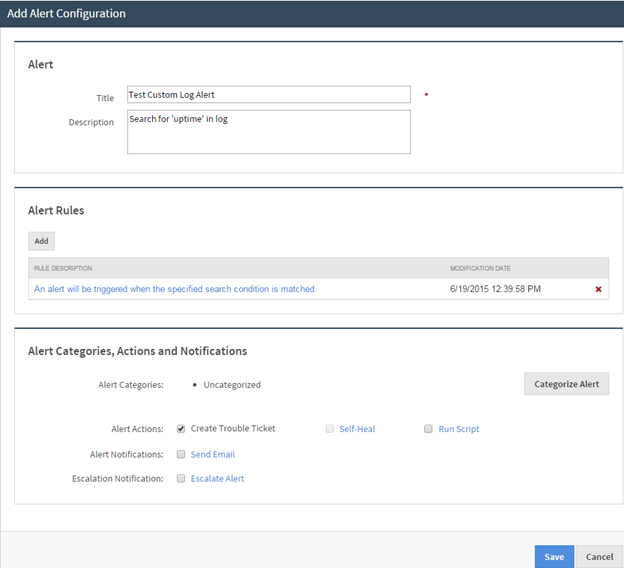Select the Rule Description column header

coord(63,268)
